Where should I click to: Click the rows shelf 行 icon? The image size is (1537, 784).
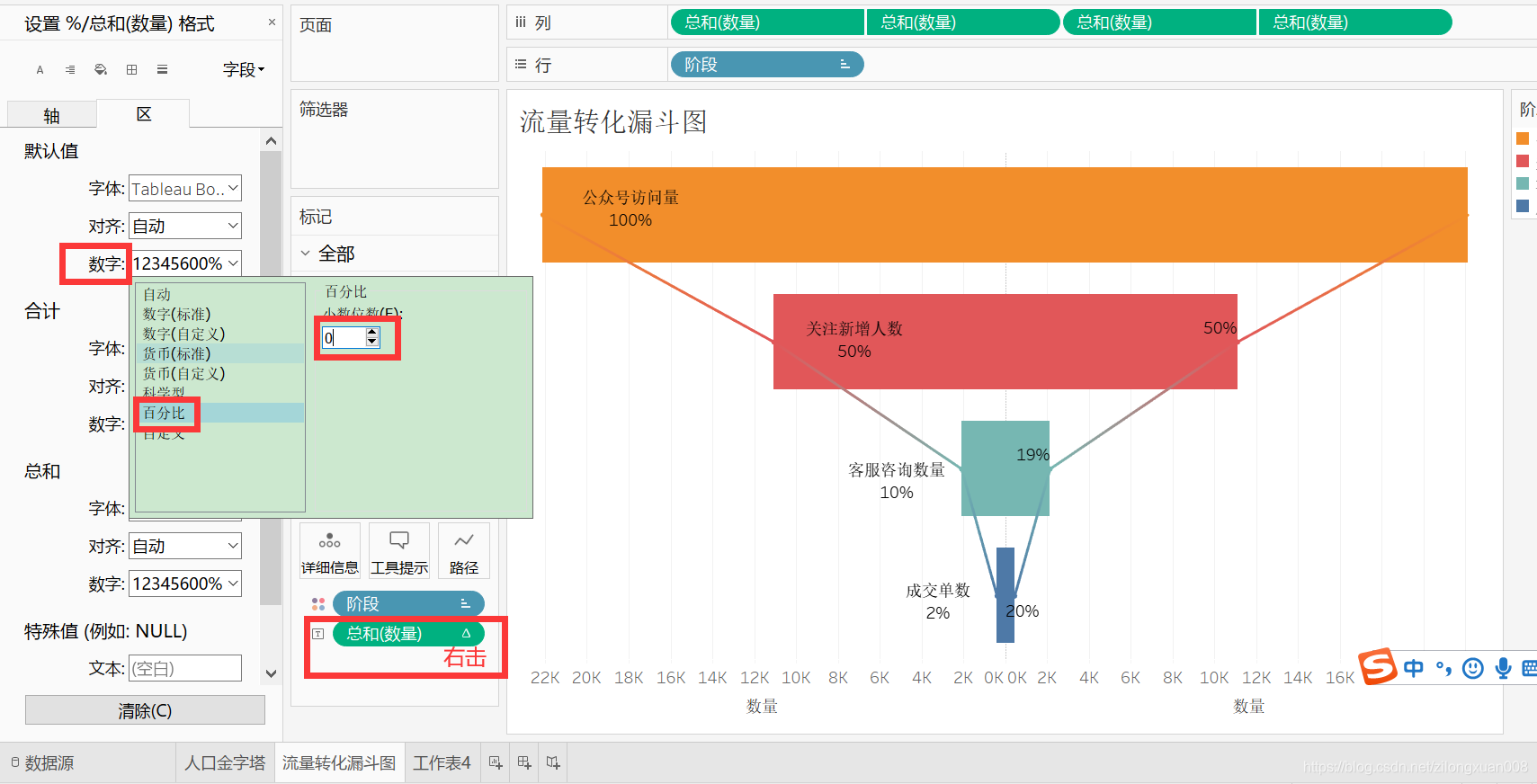(x=521, y=65)
